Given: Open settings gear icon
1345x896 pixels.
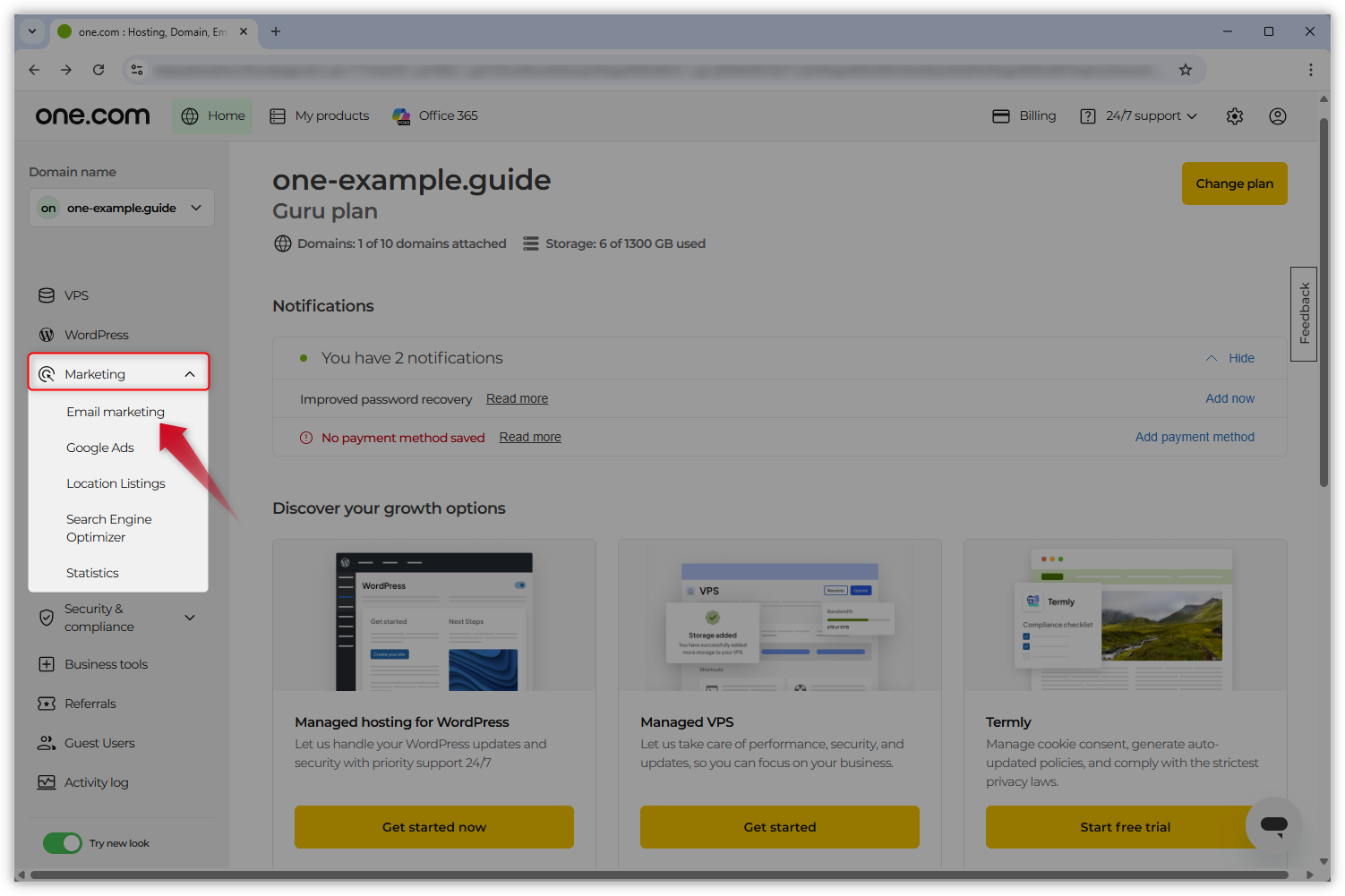Looking at the screenshot, I should [1235, 116].
